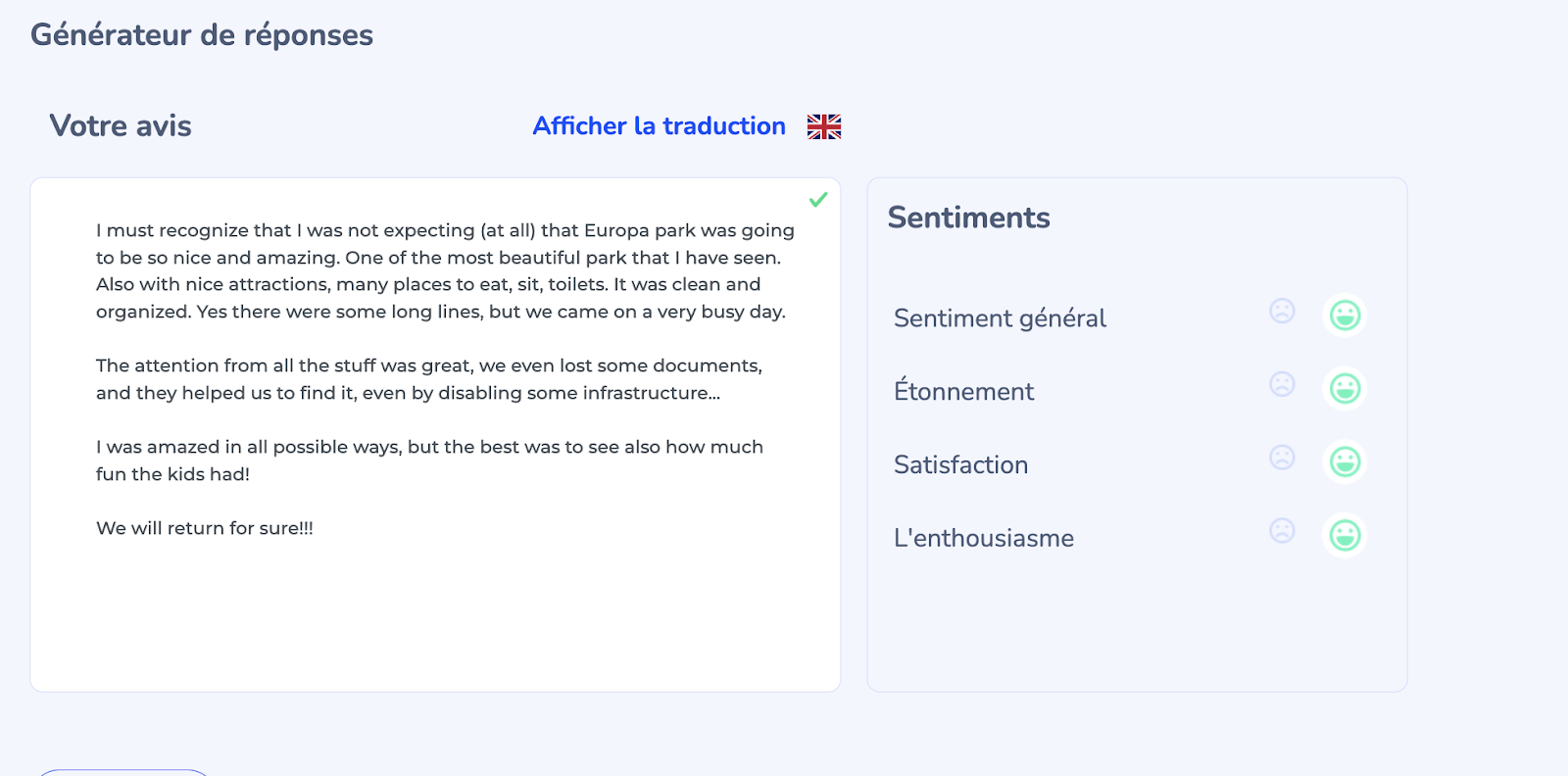
Task: Choose happy face for Étonnement
Action: point(1345,389)
